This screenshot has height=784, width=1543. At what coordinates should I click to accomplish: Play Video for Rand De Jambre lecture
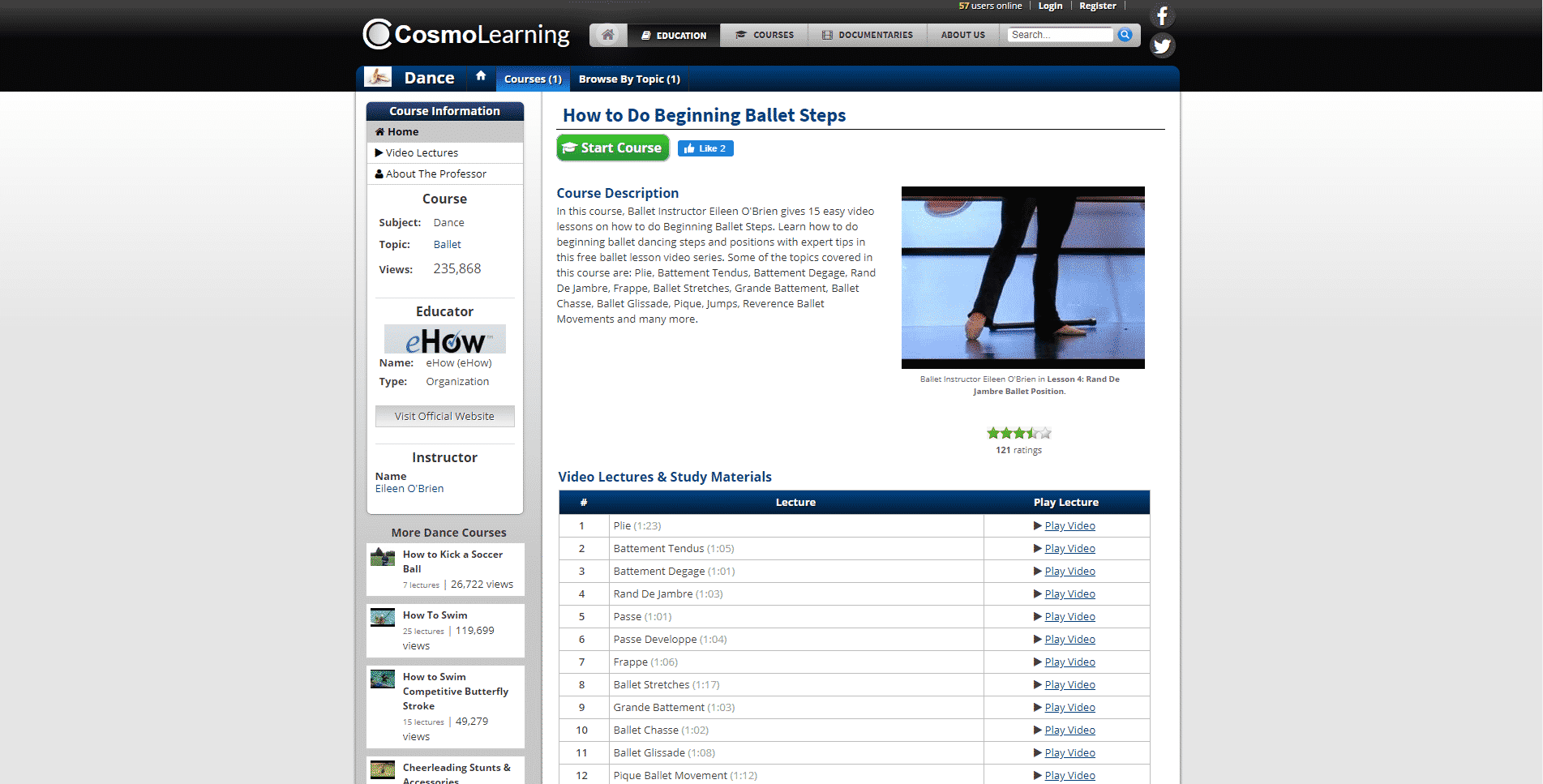(x=1069, y=593)
